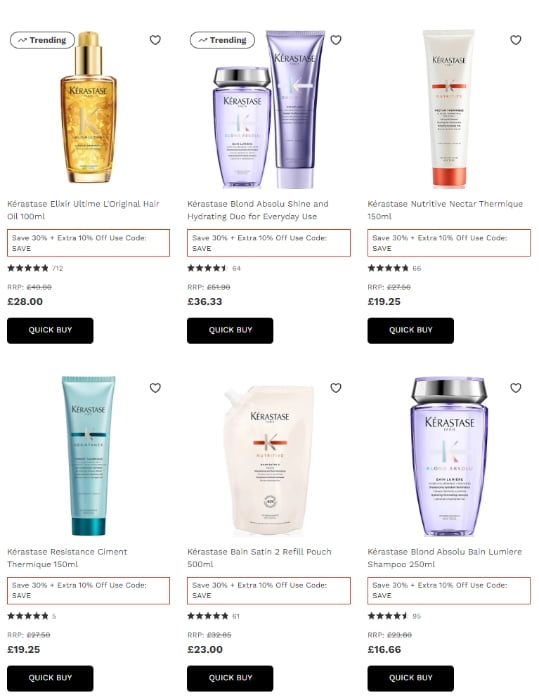
Task: View the gold Elixir Ultime bottle image
Action: tap(88, 107)
